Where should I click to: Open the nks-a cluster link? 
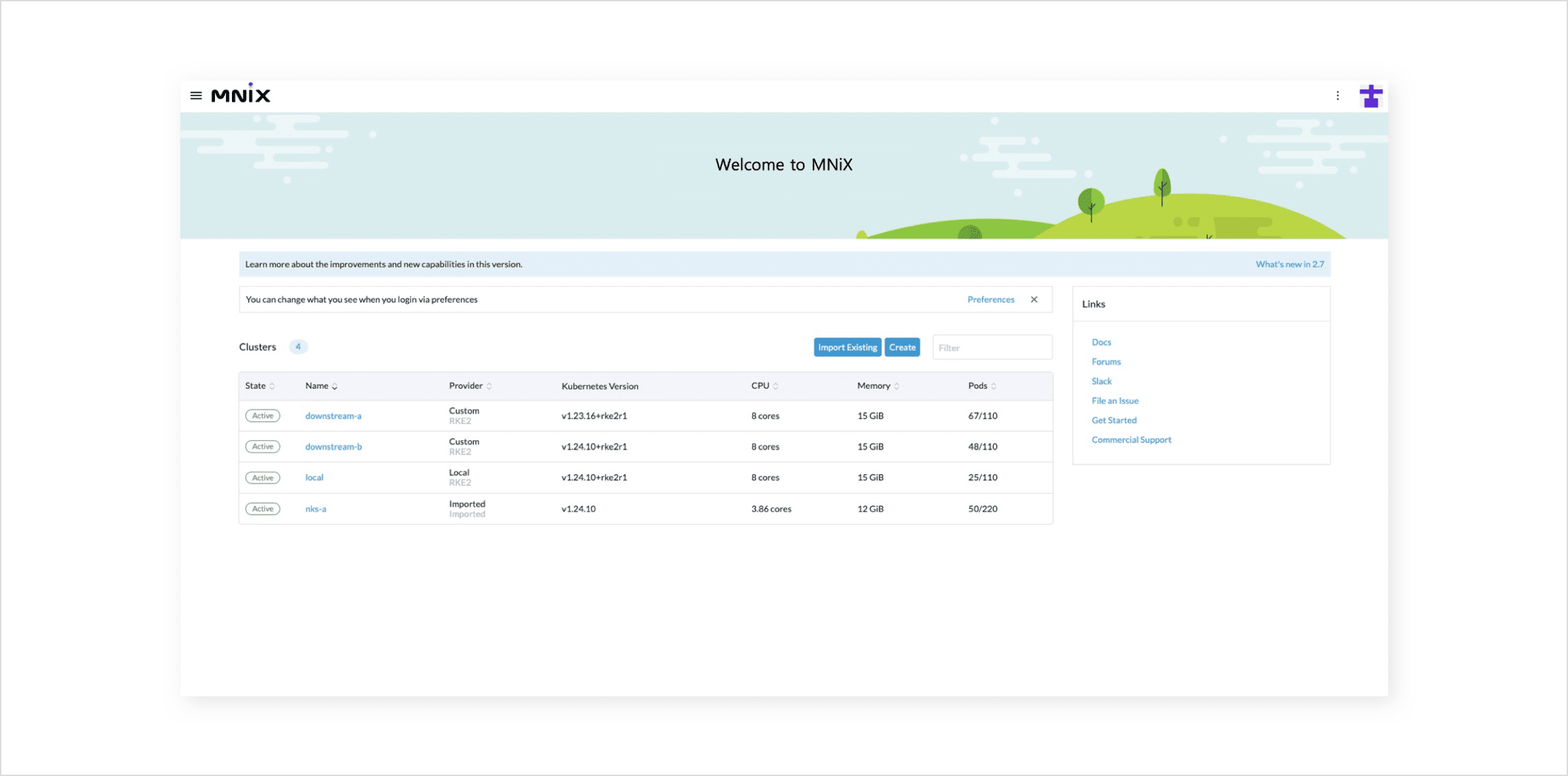pos(316,509)
